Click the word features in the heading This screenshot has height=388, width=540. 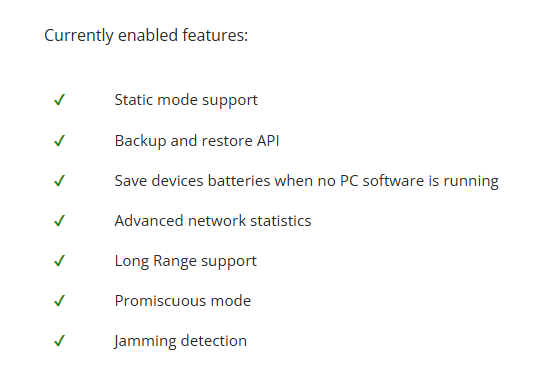pos(215,35)
